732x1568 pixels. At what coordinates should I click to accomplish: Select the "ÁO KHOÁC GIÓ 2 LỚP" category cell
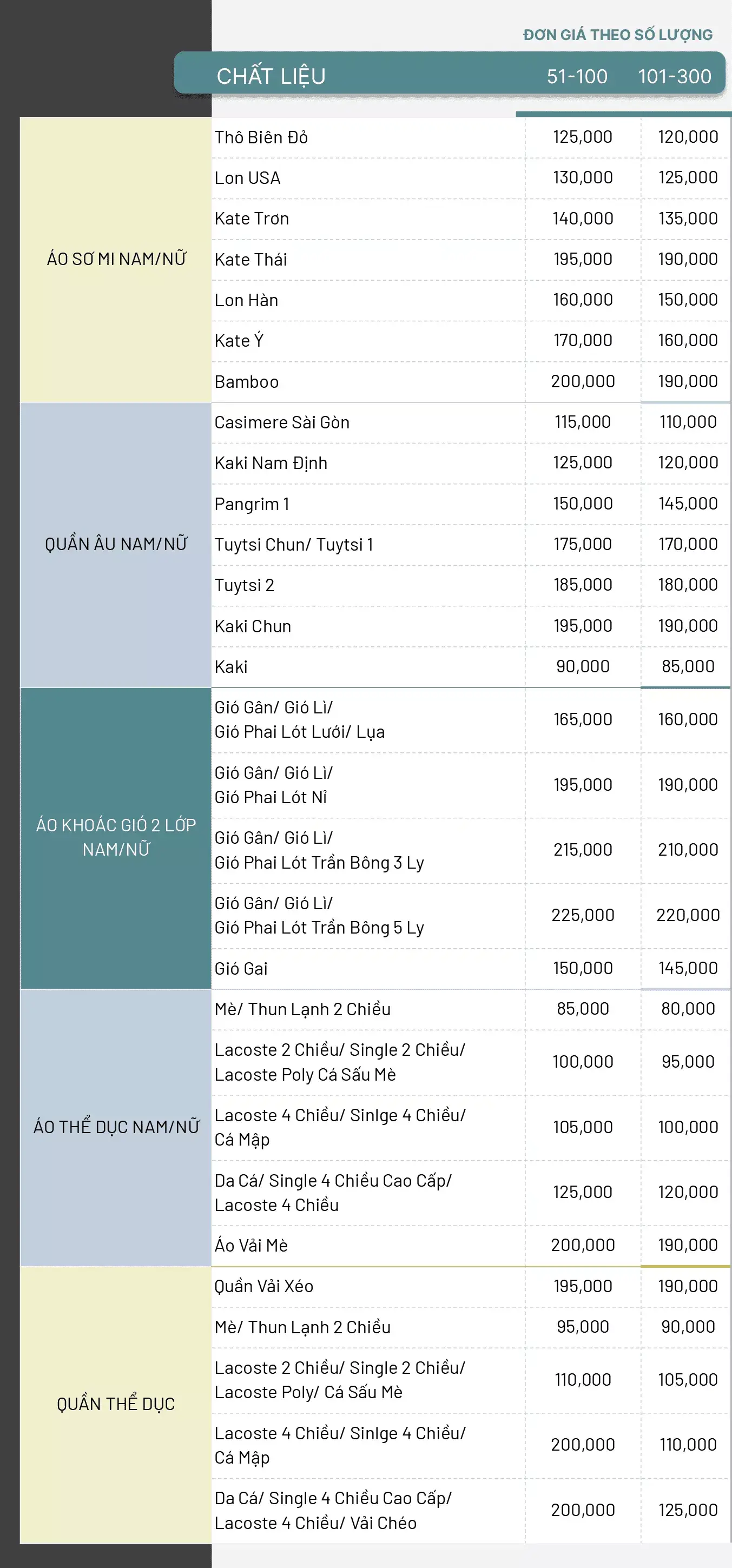116,837
